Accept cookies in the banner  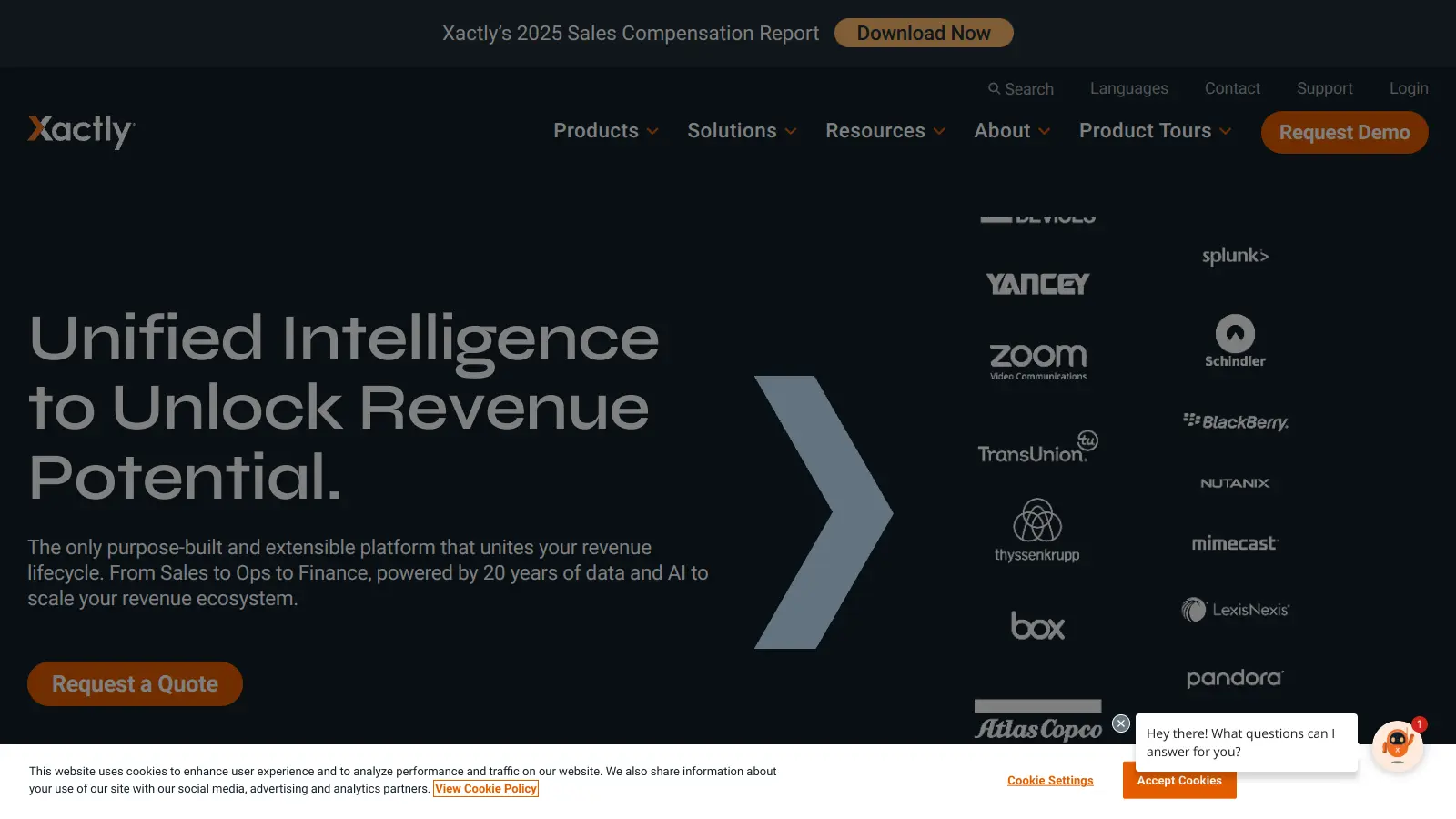coord(1179,781)
